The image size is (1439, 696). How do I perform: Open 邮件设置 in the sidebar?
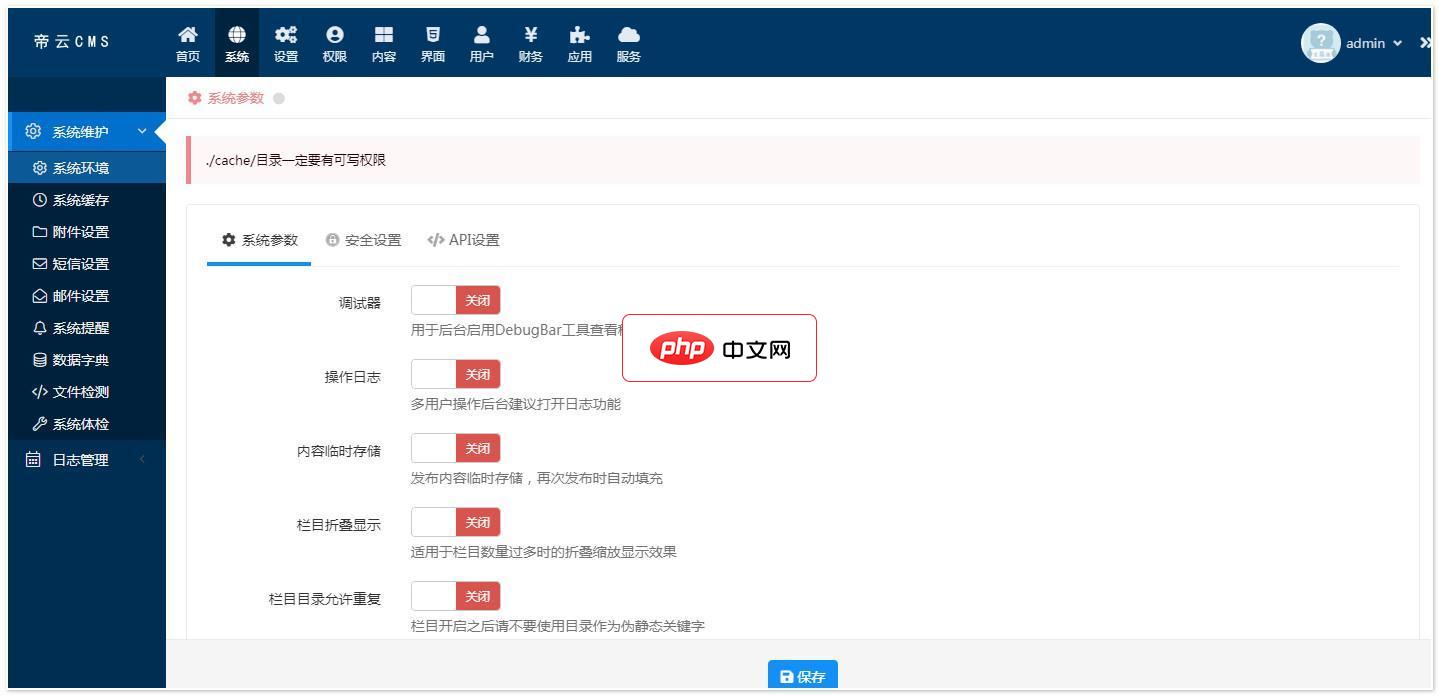pyautogui.click(x=80, y=296)
